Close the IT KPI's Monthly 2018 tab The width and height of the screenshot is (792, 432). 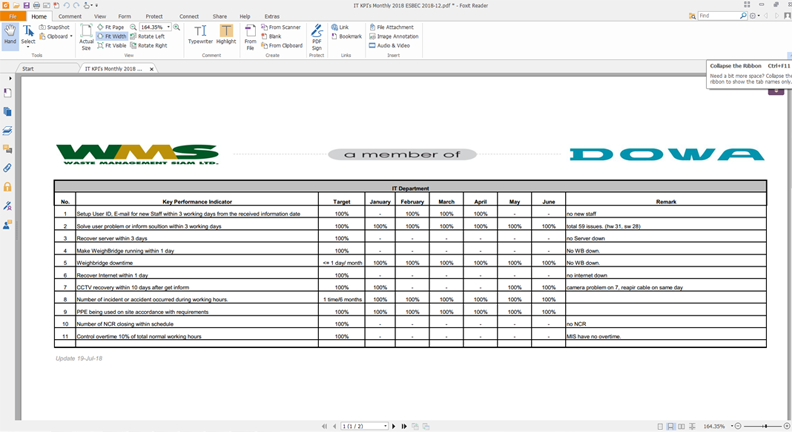152,69
